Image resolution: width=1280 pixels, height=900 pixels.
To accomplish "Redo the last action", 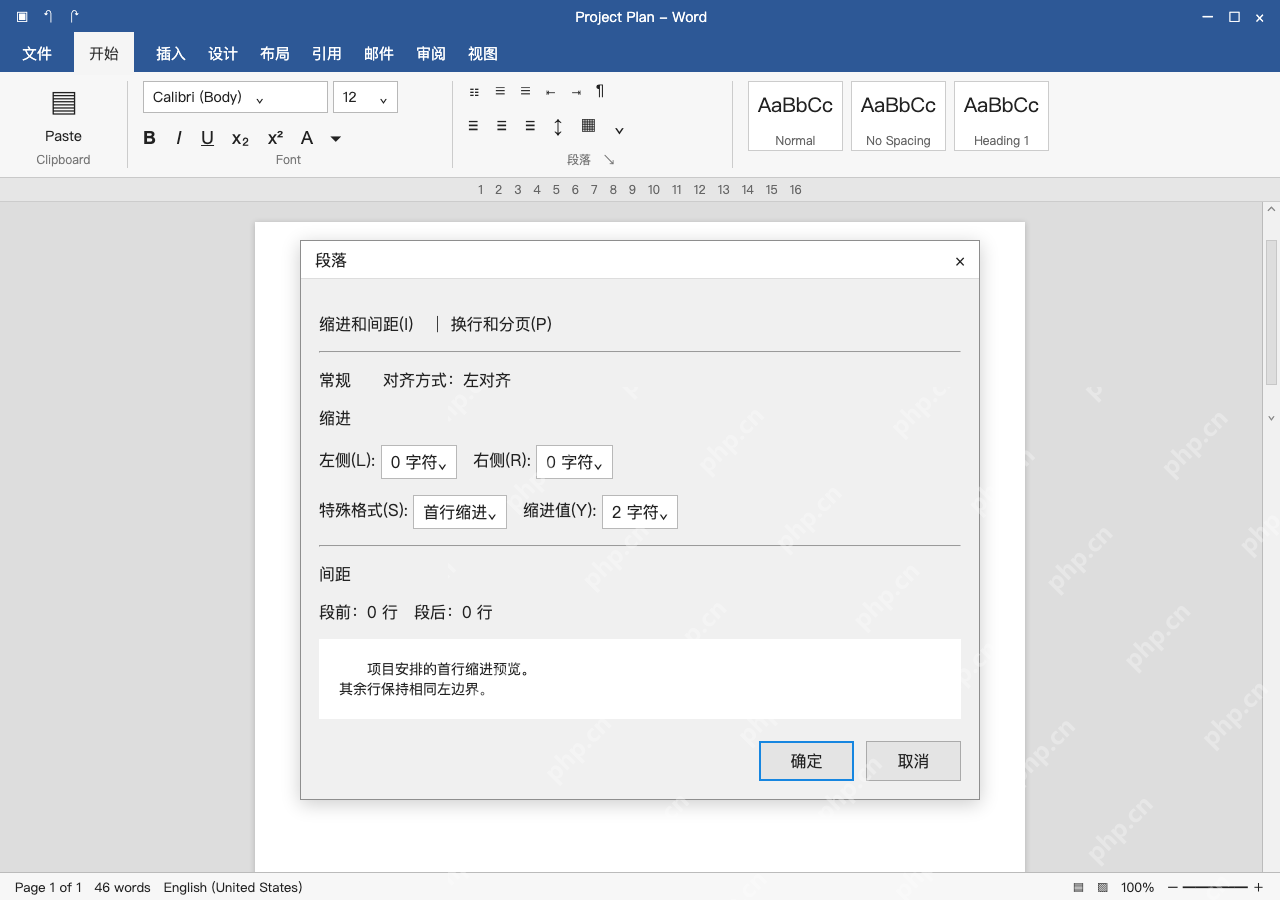I will point(74,17).
